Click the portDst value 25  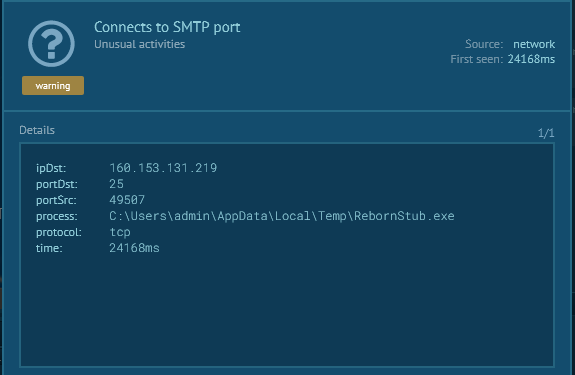click(117, 184)
